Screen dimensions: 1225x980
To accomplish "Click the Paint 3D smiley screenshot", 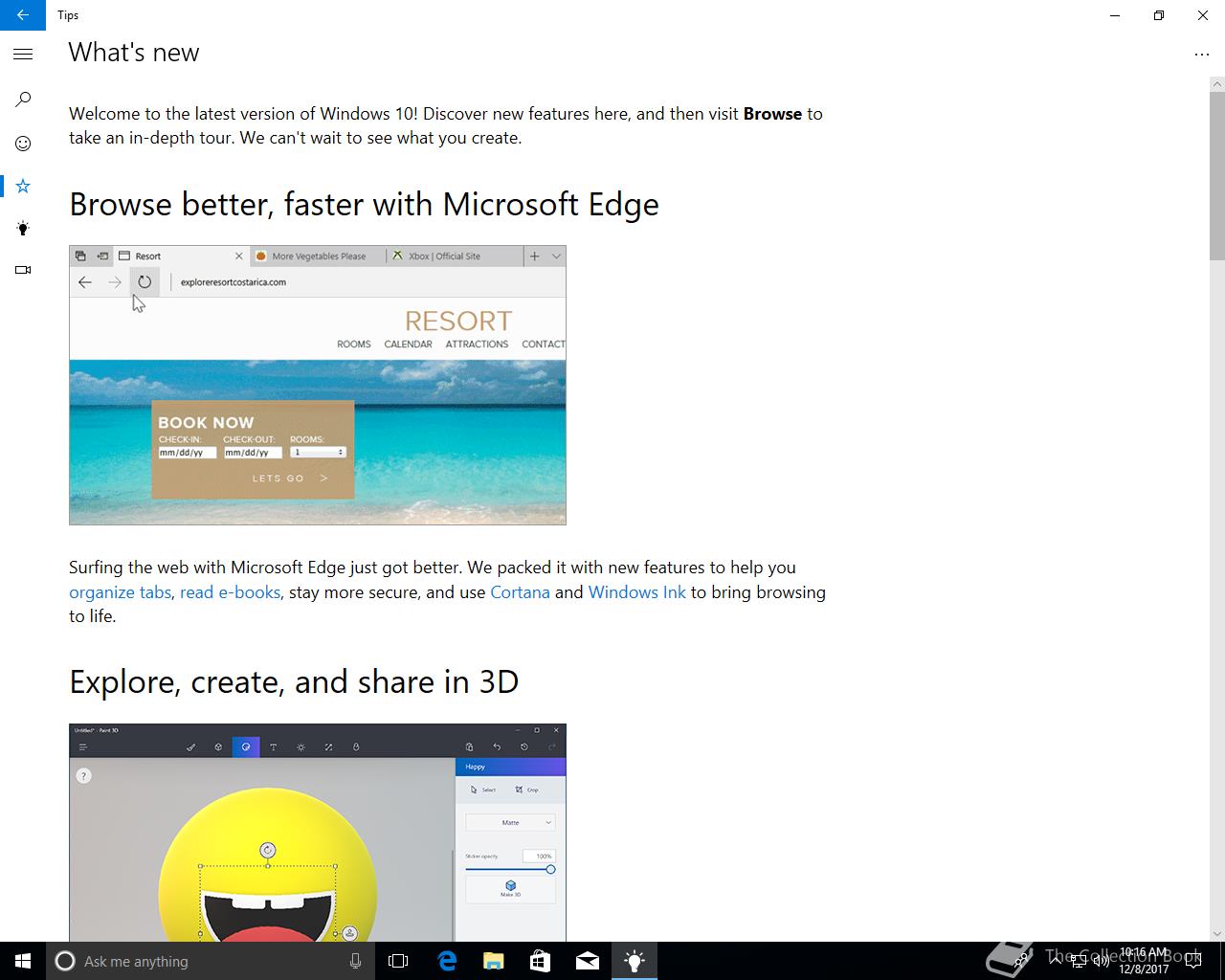I will pyautogui.click(x=318, y=833).
